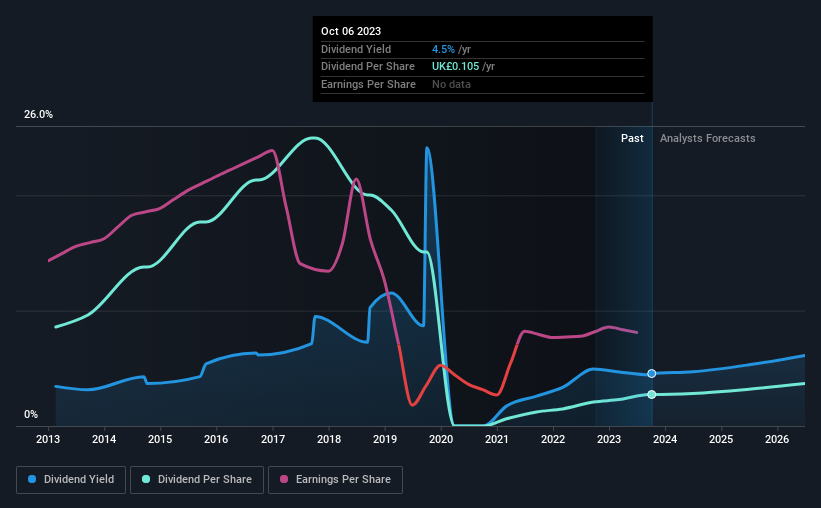Click the Oct 06 2023 tooltip date
This screenshot has height=508, width=821.
[351, 32]
